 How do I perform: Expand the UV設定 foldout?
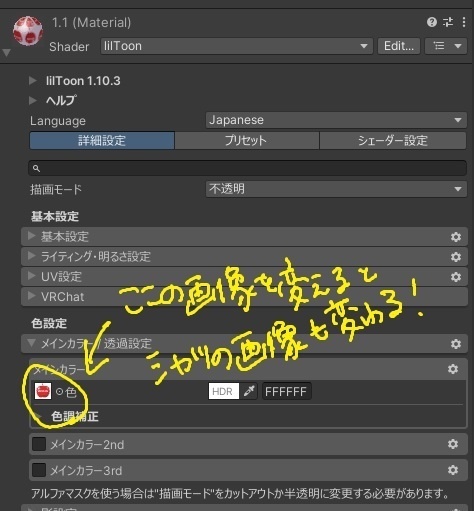coord(244,277)
